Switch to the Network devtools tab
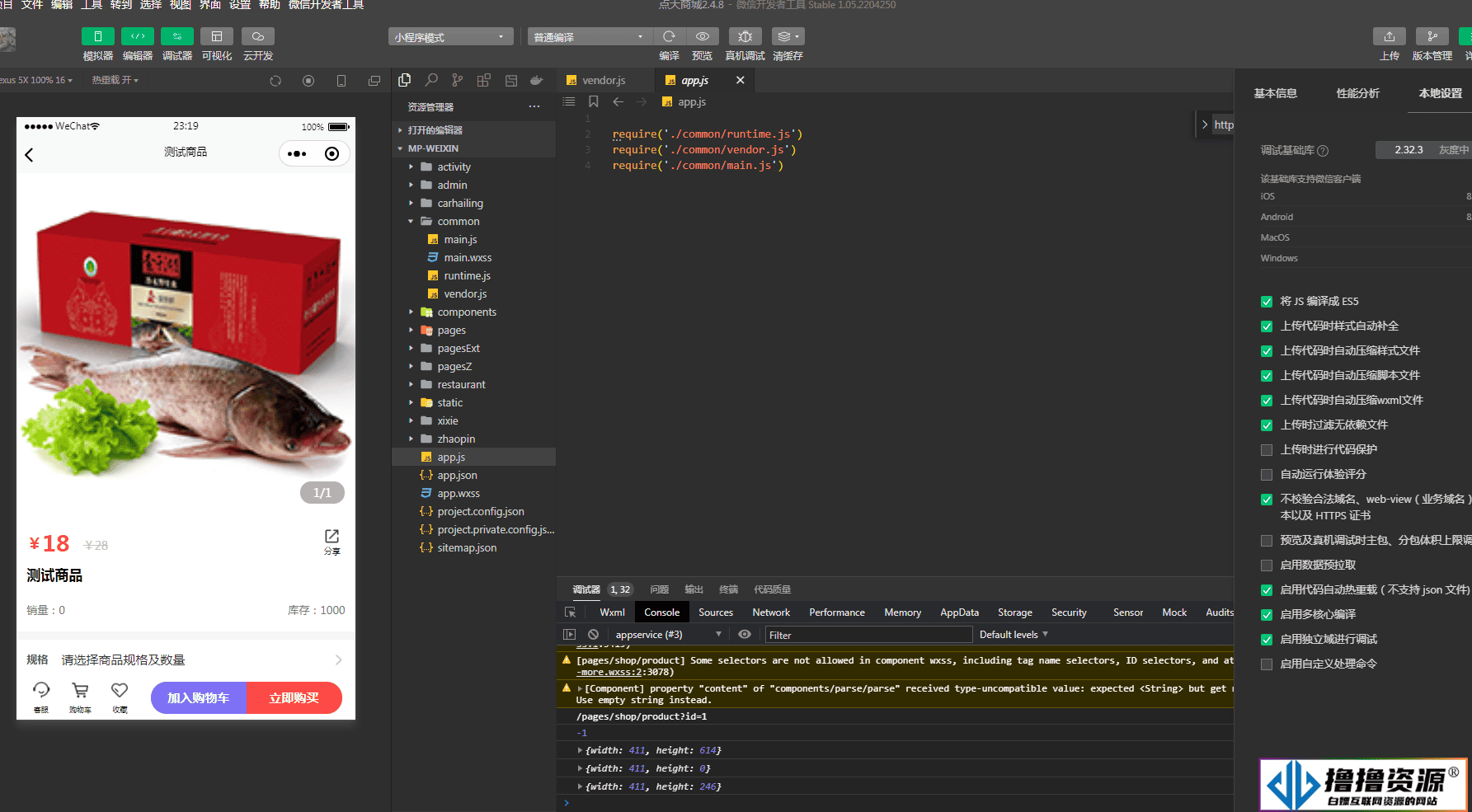This screenshot has width=1472, height=812. click(x=771, y=613)
